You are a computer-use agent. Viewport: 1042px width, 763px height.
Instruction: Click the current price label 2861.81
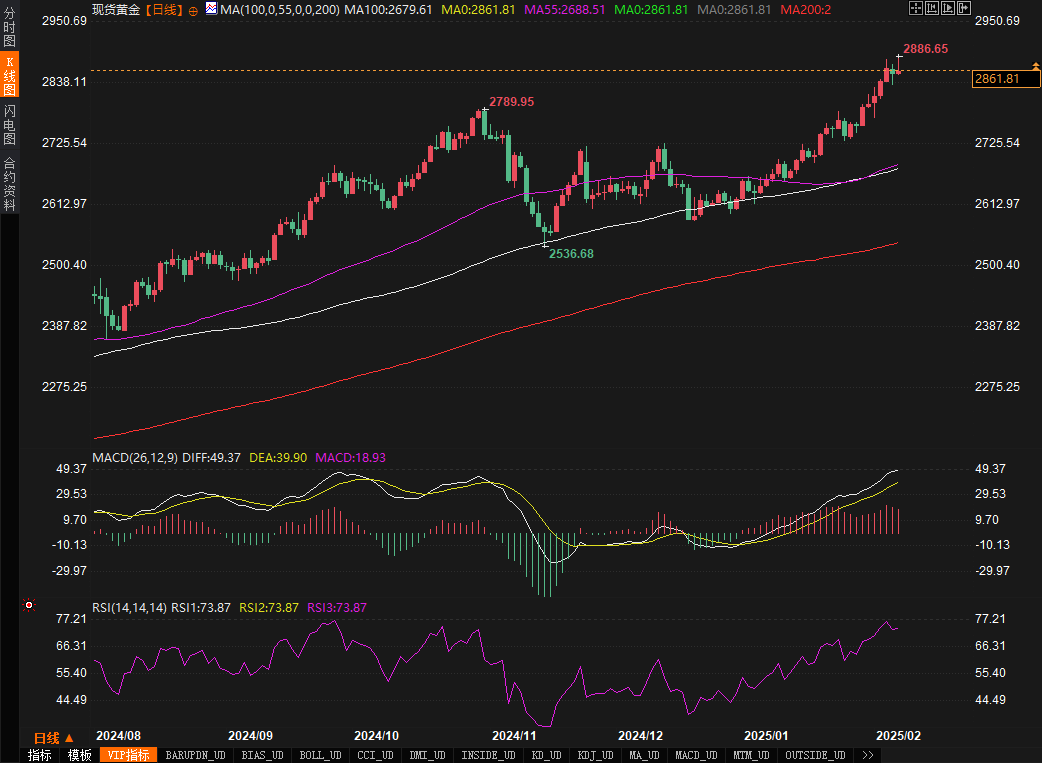[x=1001, y=79]
